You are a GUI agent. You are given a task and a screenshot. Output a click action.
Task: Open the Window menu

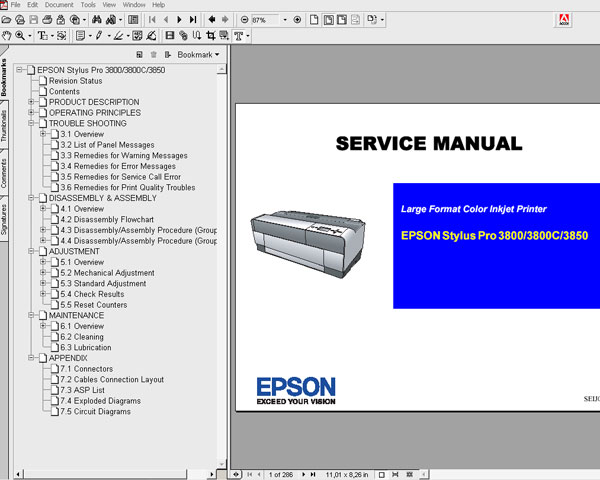coord(134,5)
